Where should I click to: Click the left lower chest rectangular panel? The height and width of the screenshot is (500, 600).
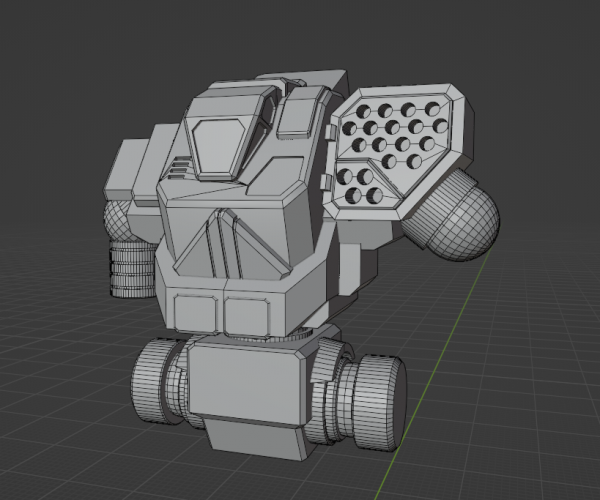click(195, 312)
